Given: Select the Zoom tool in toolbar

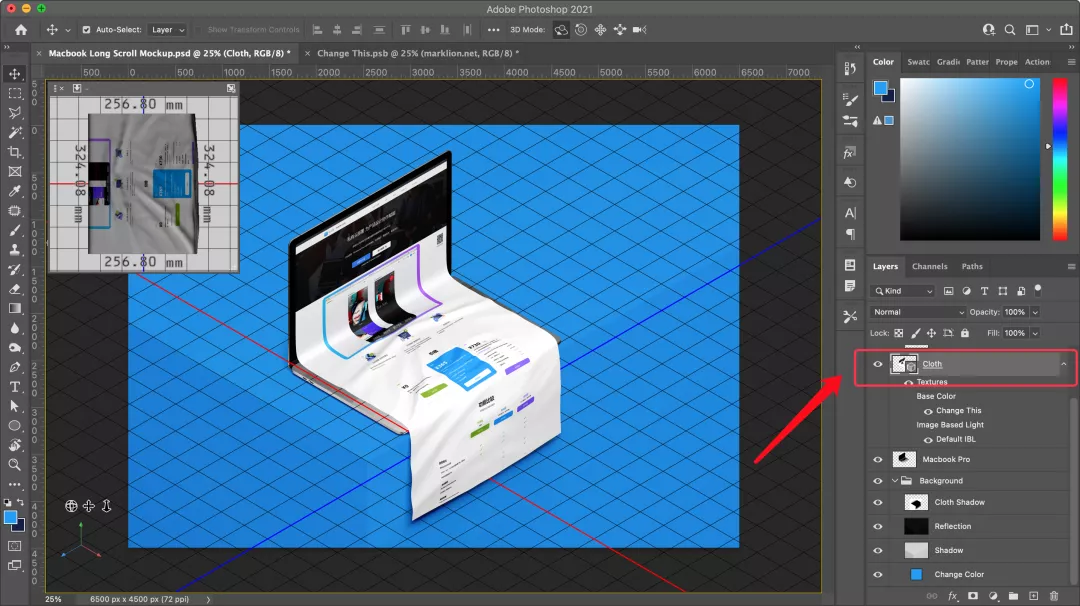Looking at the screenshot, I should coord(15,464).
